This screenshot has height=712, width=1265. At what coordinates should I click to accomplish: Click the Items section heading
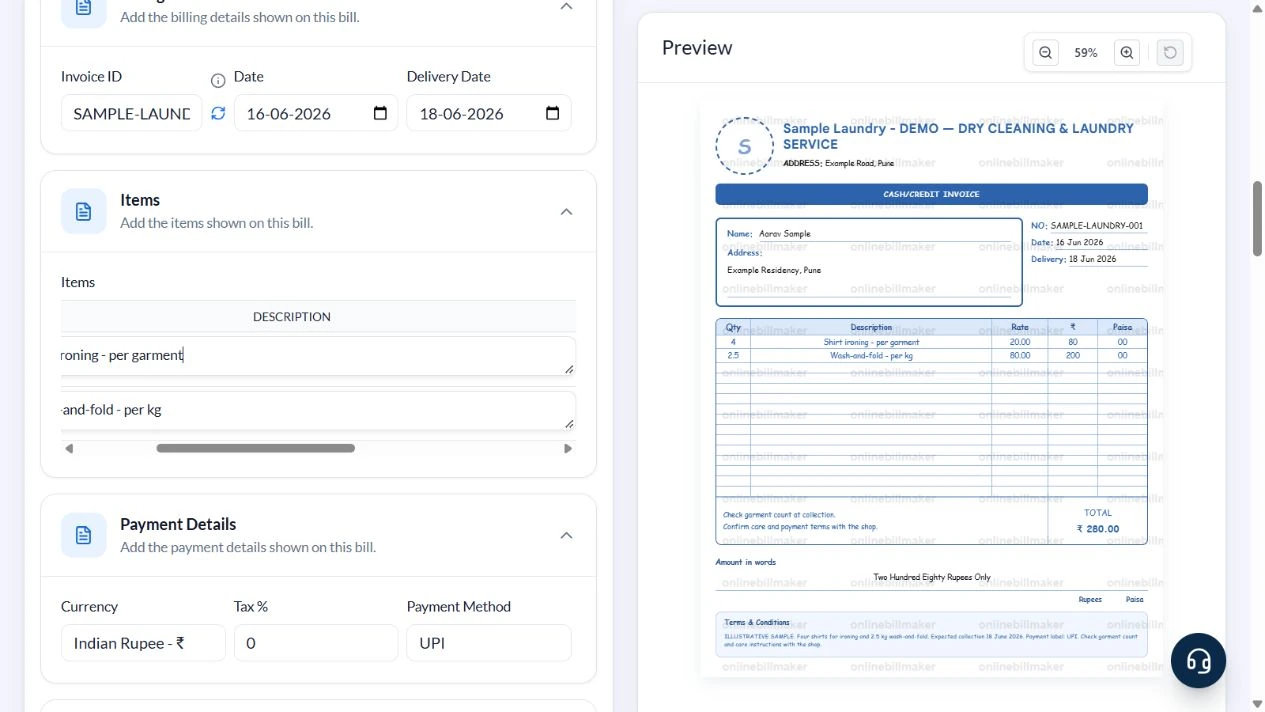coord(140,200)
